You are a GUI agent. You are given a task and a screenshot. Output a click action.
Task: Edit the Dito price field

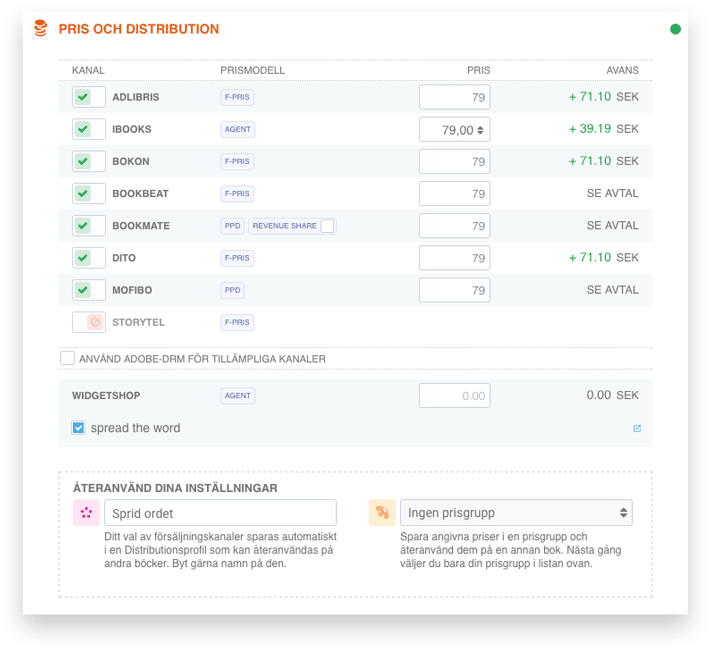455,258
